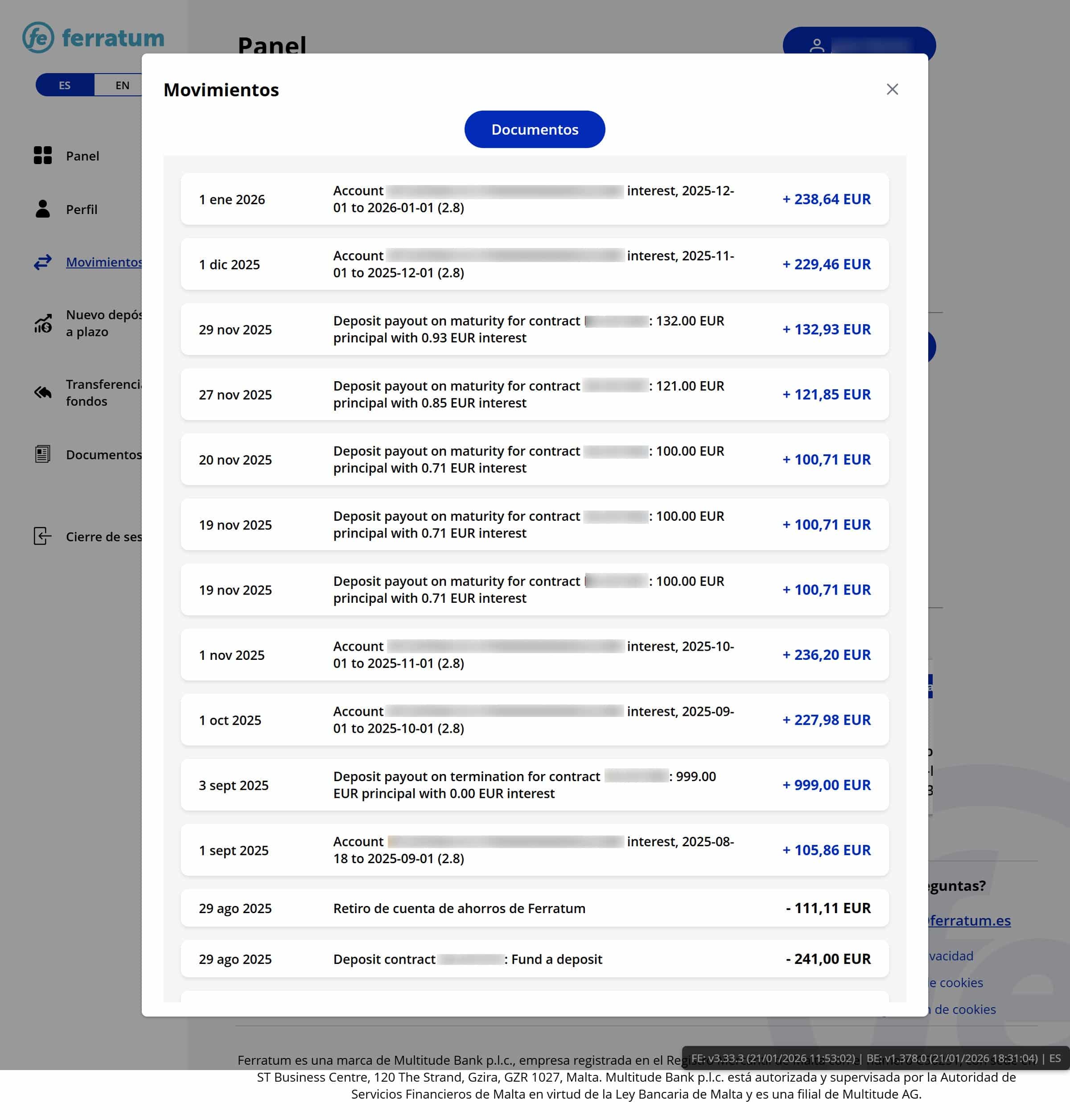Open the 1 ene 2026 interest transaction

point(535,199)
